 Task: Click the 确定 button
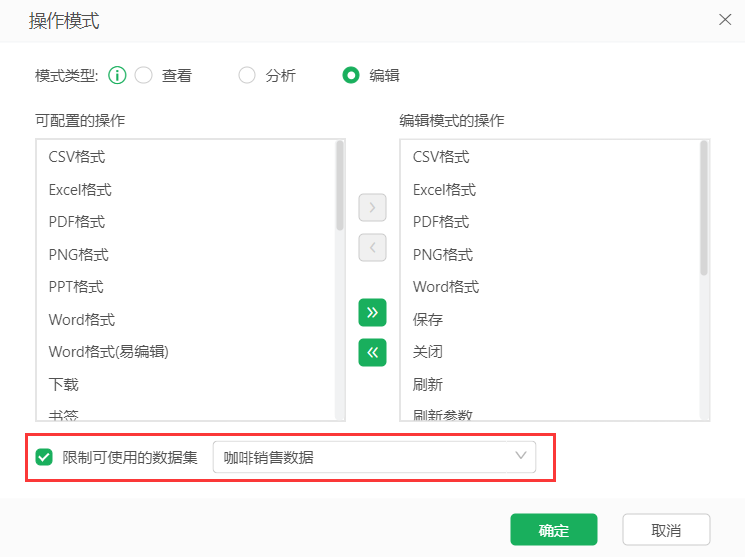click(553, 530)
